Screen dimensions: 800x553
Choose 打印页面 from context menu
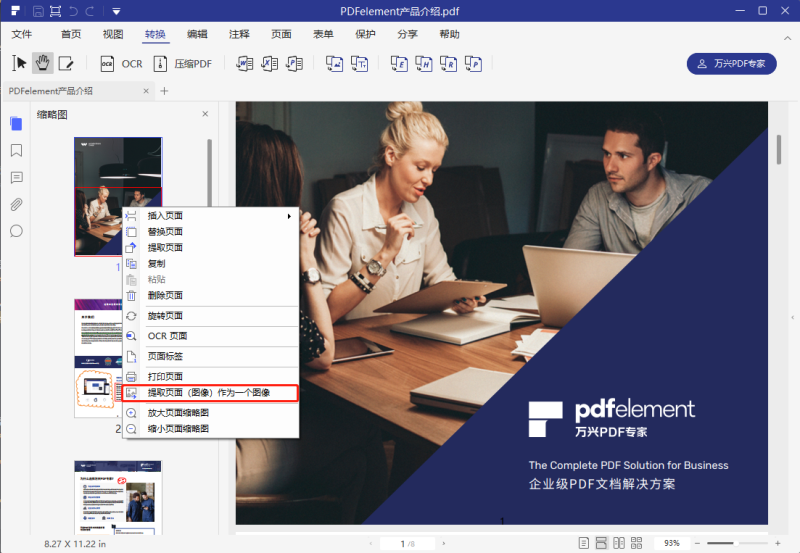click(x=210, y=376)
